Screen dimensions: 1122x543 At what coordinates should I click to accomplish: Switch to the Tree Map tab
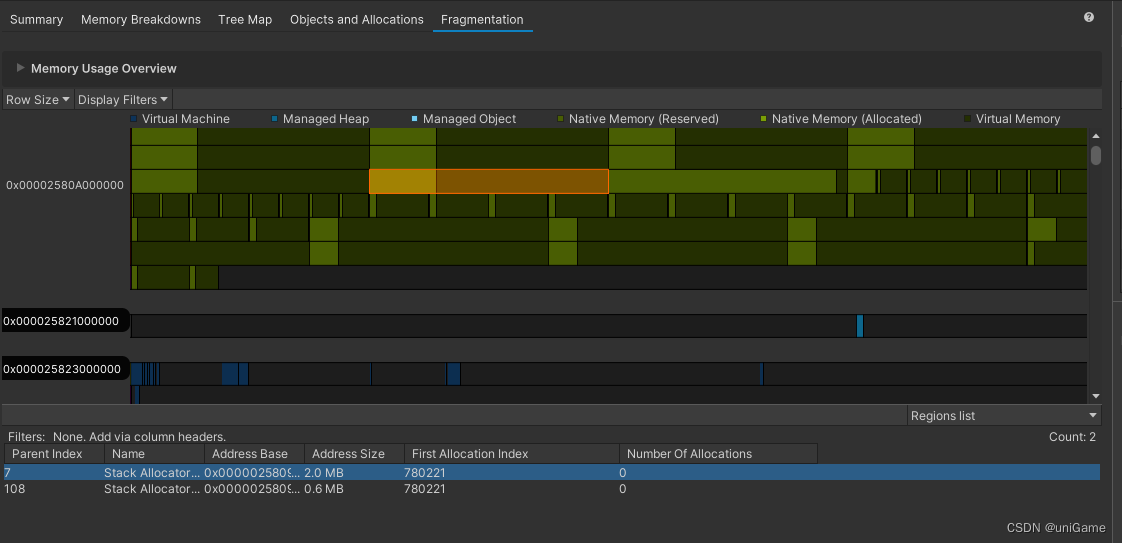pos(245,20)
